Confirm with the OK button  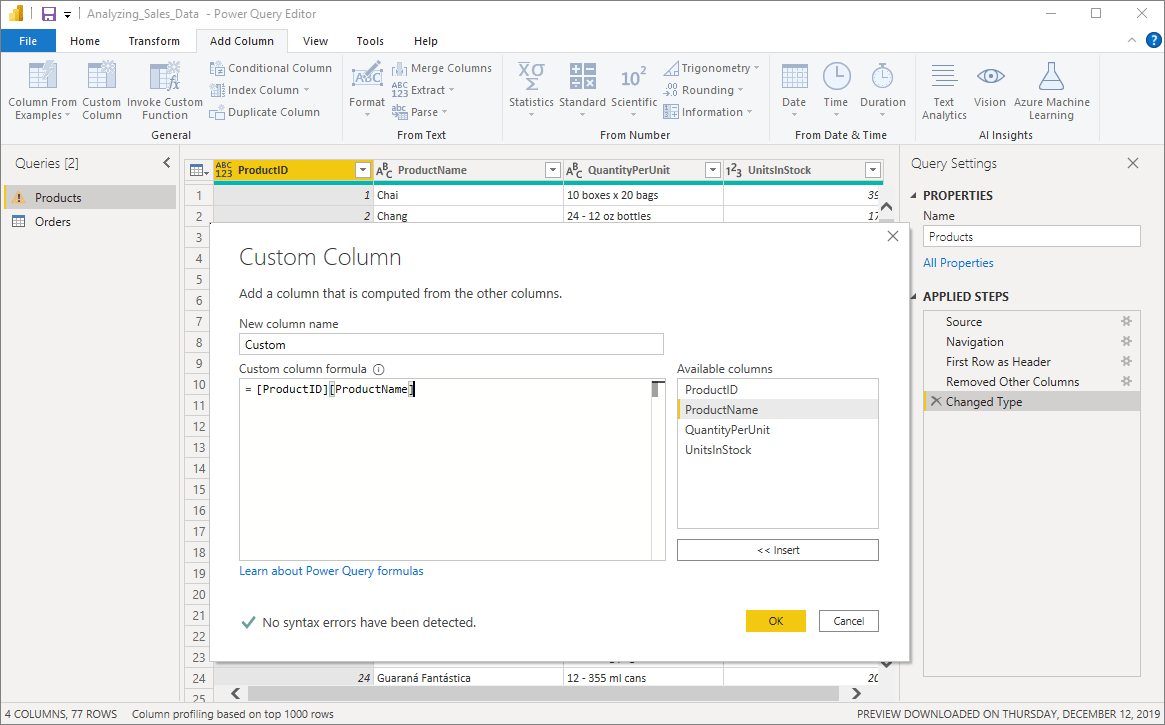pos(775,620)
